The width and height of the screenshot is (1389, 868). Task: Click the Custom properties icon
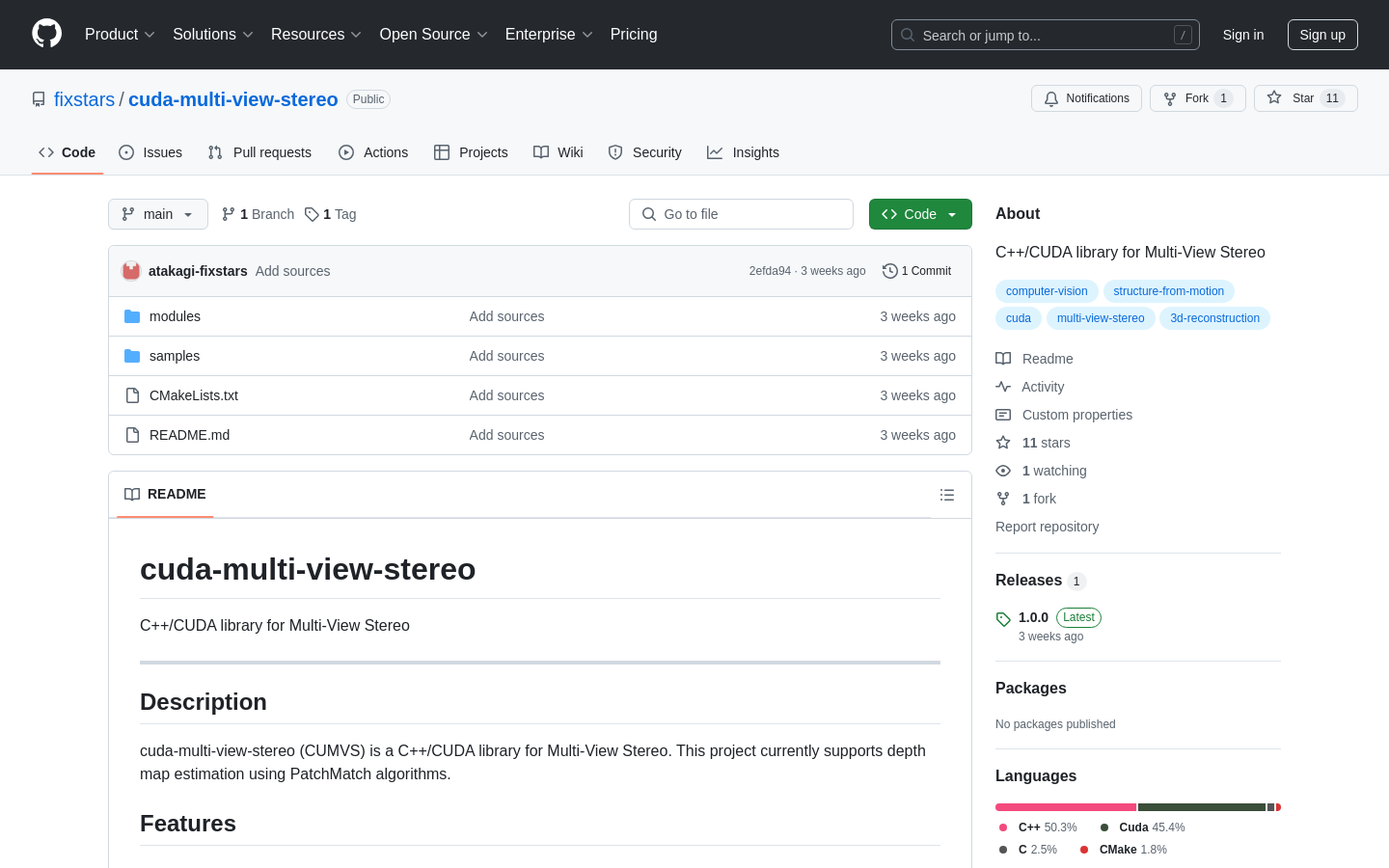pos(1003,415)
